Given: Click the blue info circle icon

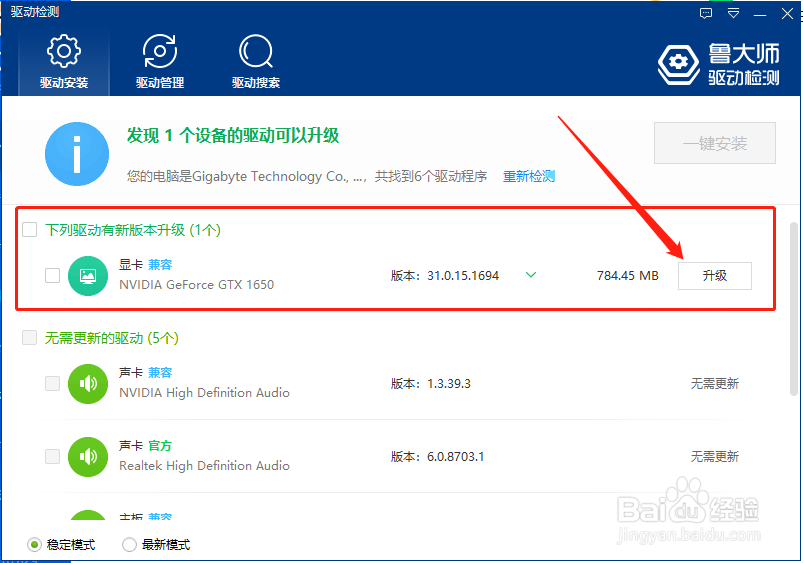Looking at the screenshot, I should click(x=77, y=154).
